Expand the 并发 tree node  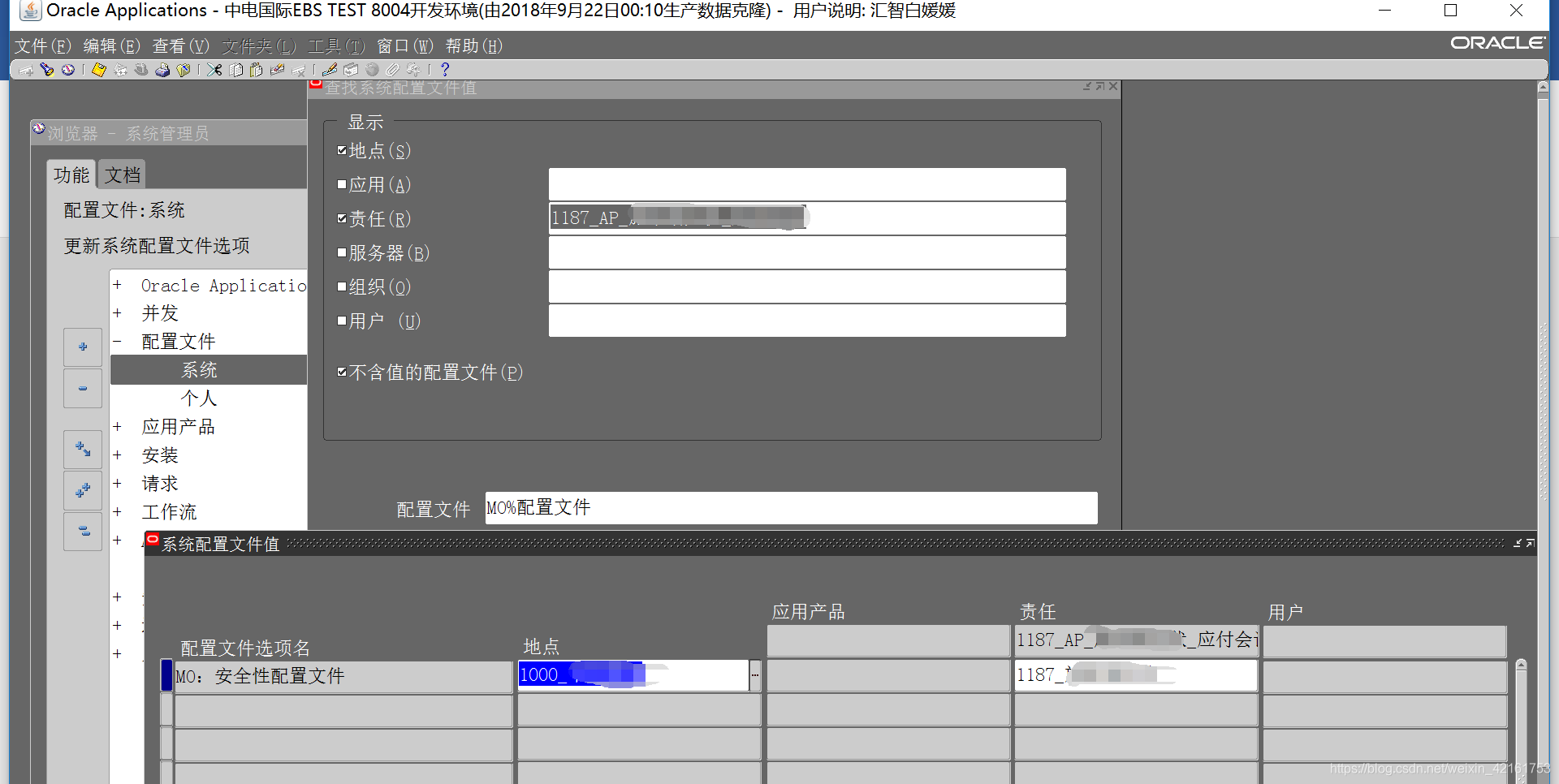coord(118,313)
